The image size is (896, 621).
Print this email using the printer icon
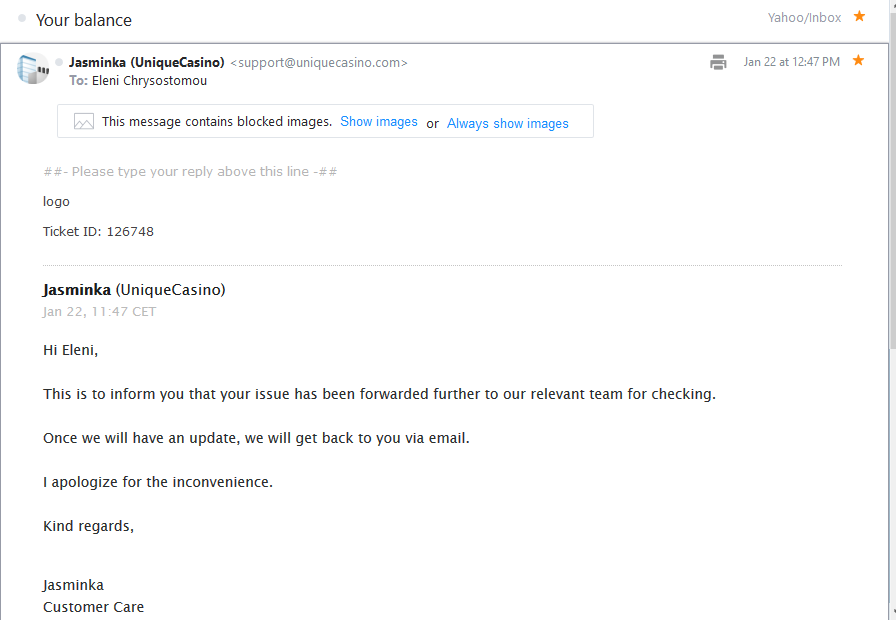[718, 62]
